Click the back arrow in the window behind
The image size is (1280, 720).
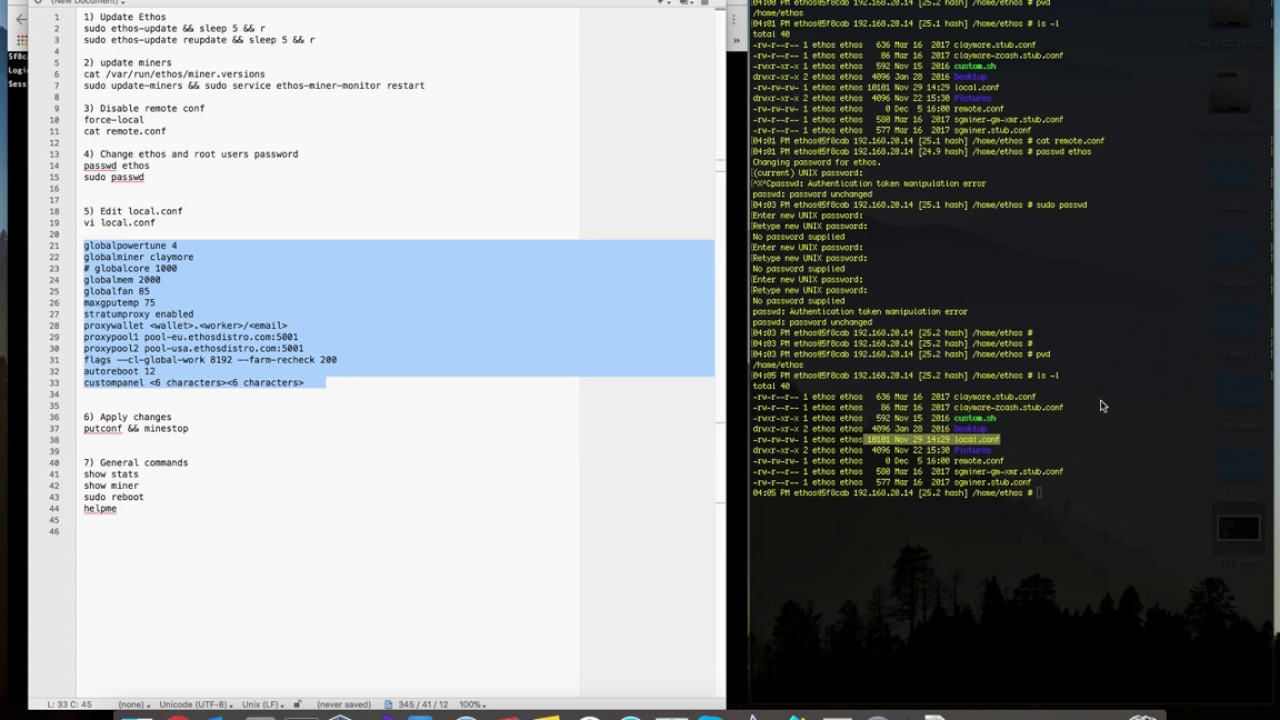(21, 19)
